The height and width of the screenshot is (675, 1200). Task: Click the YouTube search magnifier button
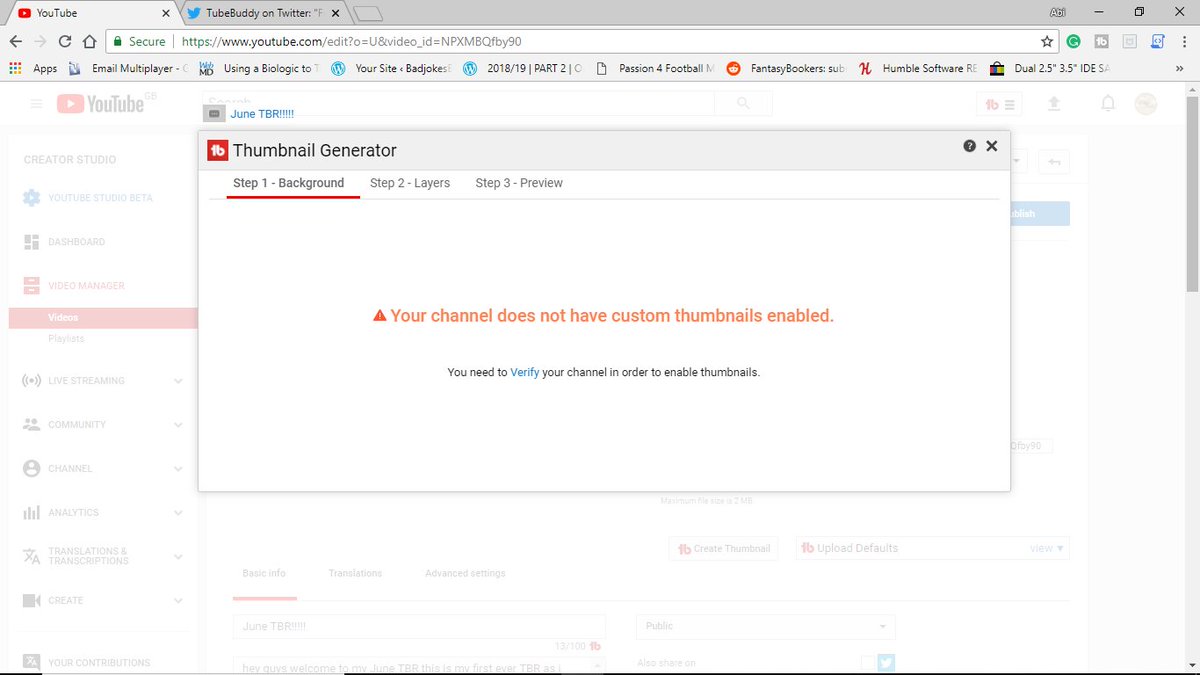(743, 104)
